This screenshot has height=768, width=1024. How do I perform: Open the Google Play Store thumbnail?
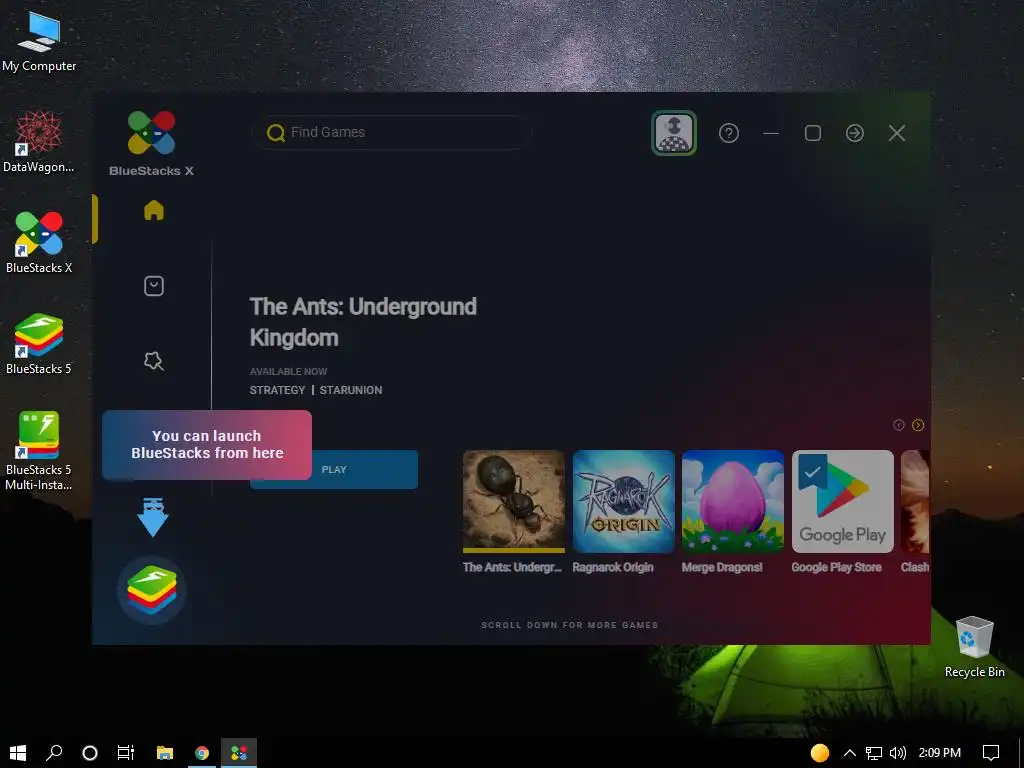pyautogui.click(x=842, y=501)
